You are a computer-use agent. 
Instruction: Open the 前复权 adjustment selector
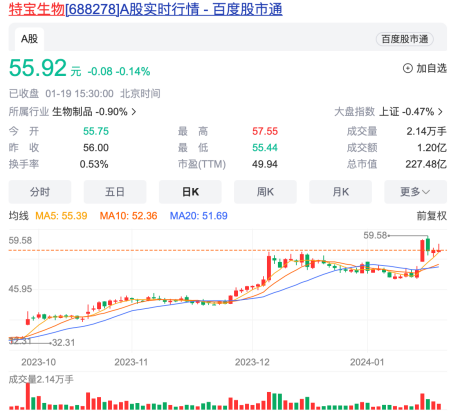point(432,216)
